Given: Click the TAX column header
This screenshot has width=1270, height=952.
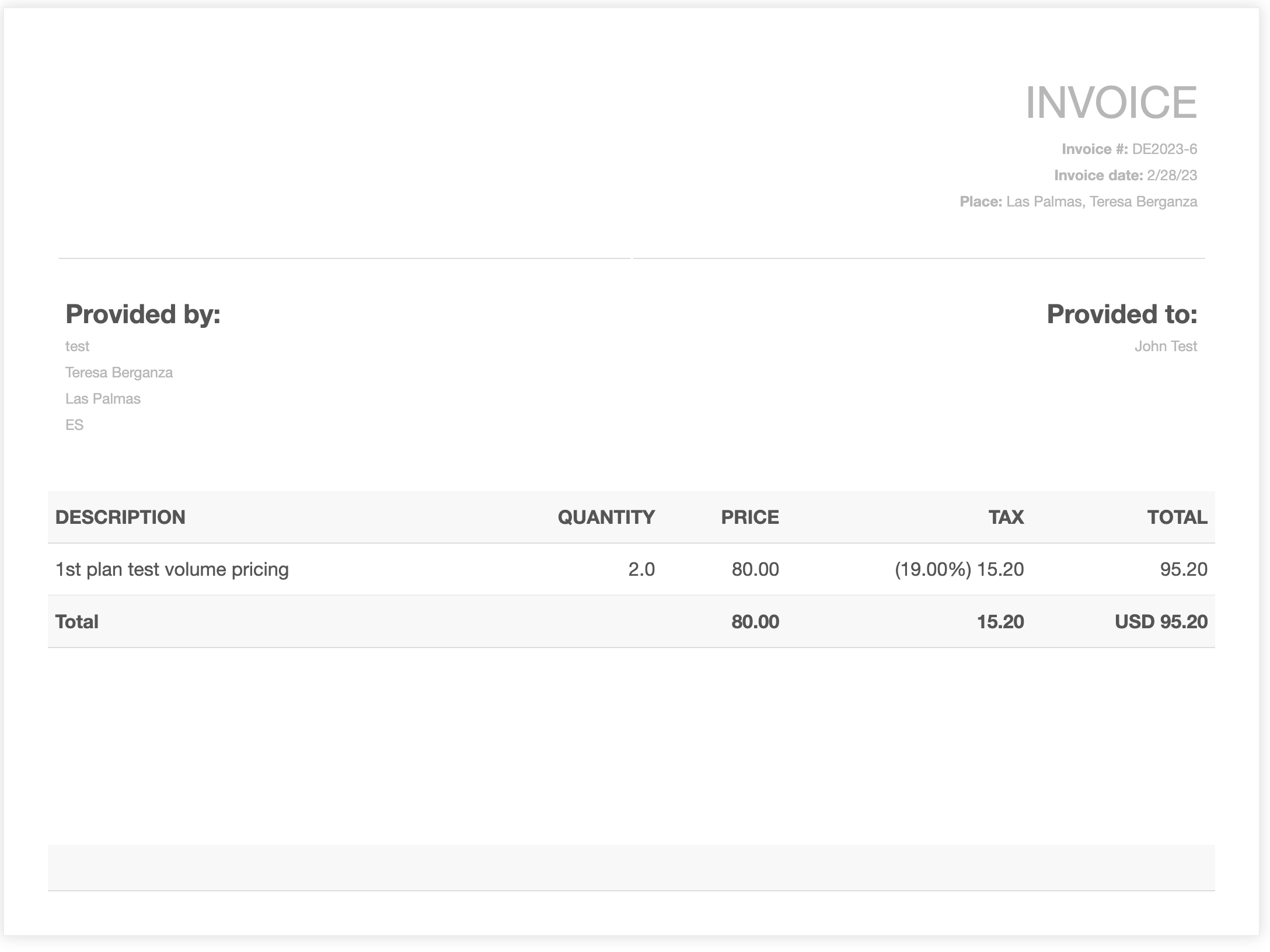Looking at the screenshot, I should 1006,517.
